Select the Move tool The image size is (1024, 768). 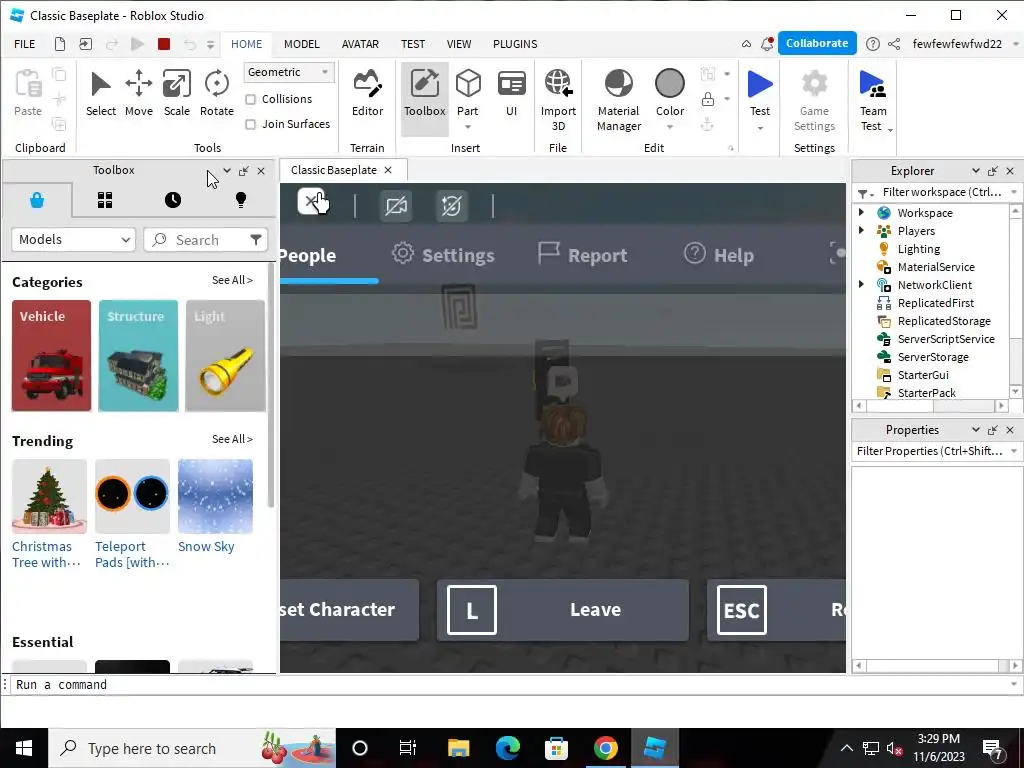point(138,93)
